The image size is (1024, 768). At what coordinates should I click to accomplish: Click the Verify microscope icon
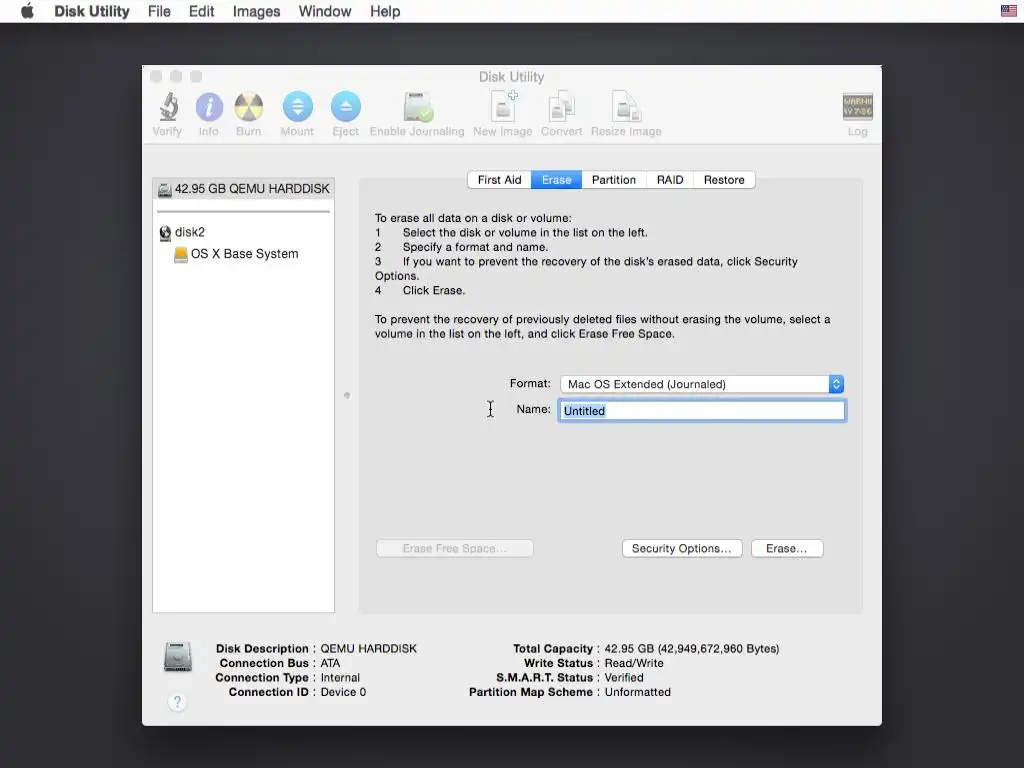tap(168, 107)
